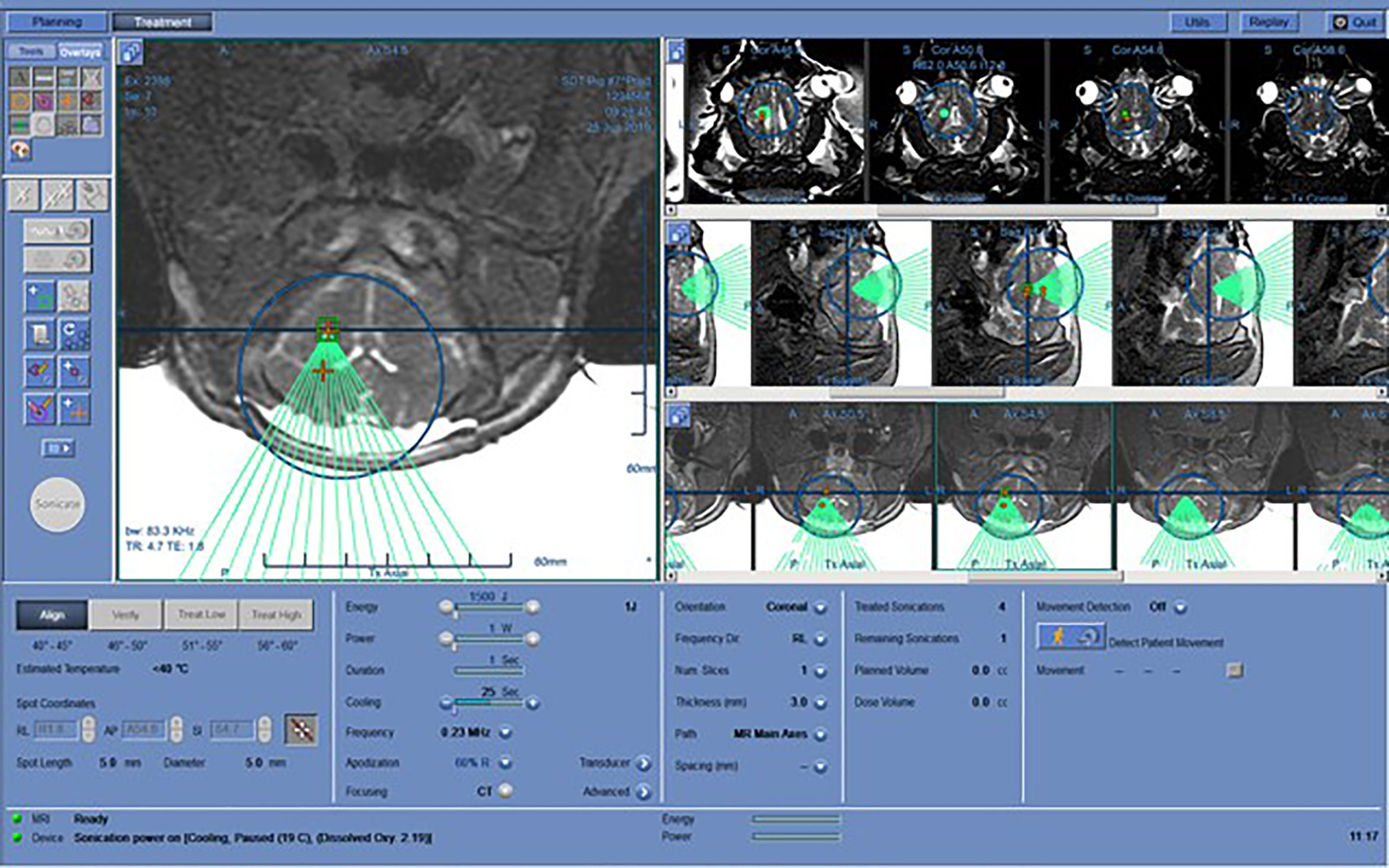Click the layout icon atop main axial view
Viewport: 1389px width, 868px height.
tap(131, 53)
